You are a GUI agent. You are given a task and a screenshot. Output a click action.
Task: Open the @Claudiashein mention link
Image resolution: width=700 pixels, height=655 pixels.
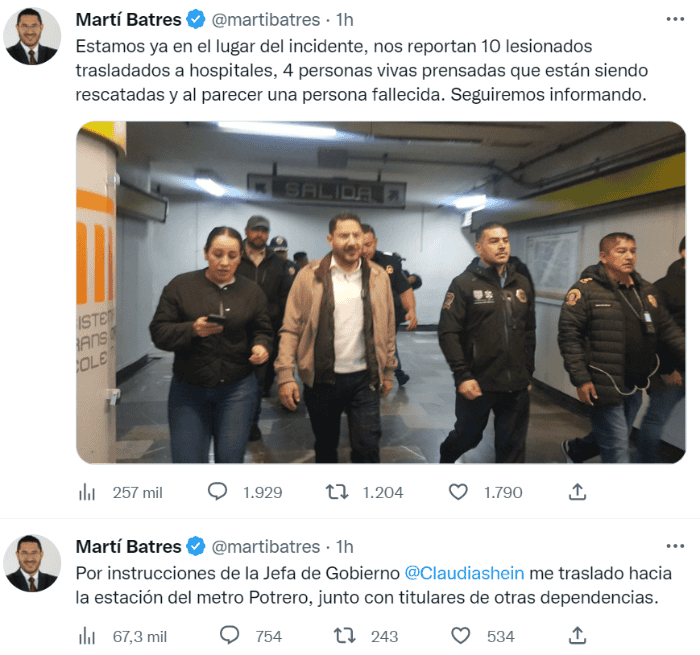click(464, 573)
